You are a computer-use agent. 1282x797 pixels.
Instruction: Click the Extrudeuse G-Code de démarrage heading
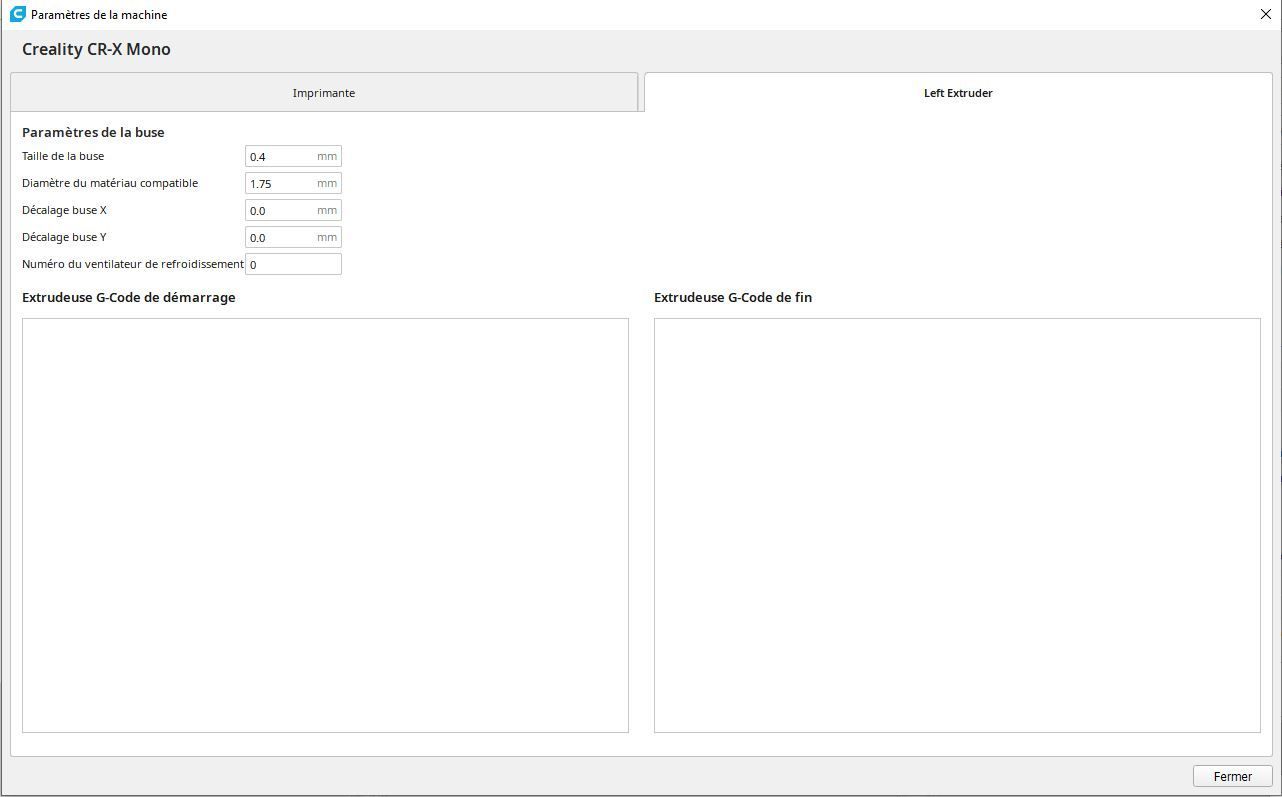tap(129, 297)
